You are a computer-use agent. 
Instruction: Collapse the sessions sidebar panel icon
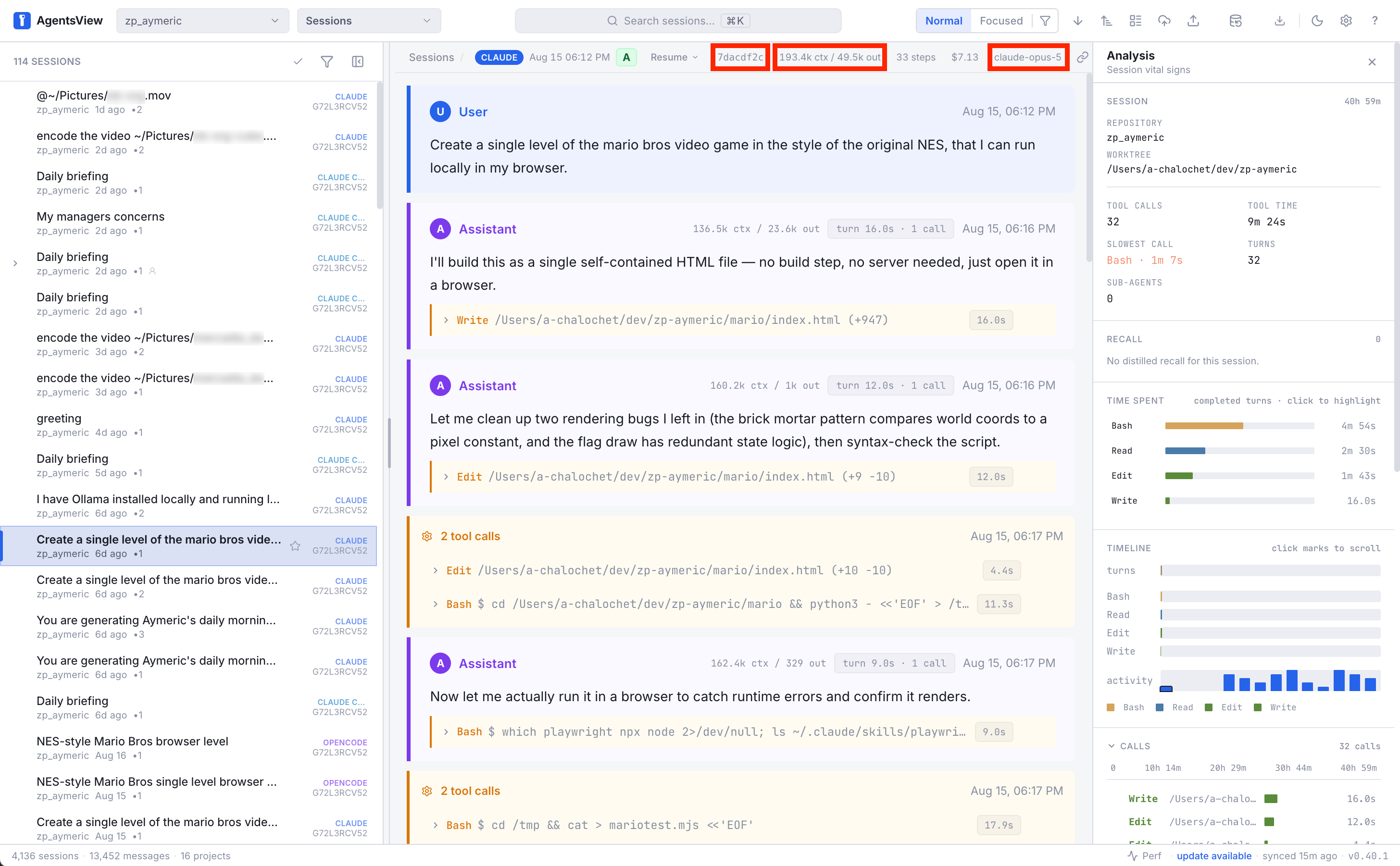click(x=357, y=62)
